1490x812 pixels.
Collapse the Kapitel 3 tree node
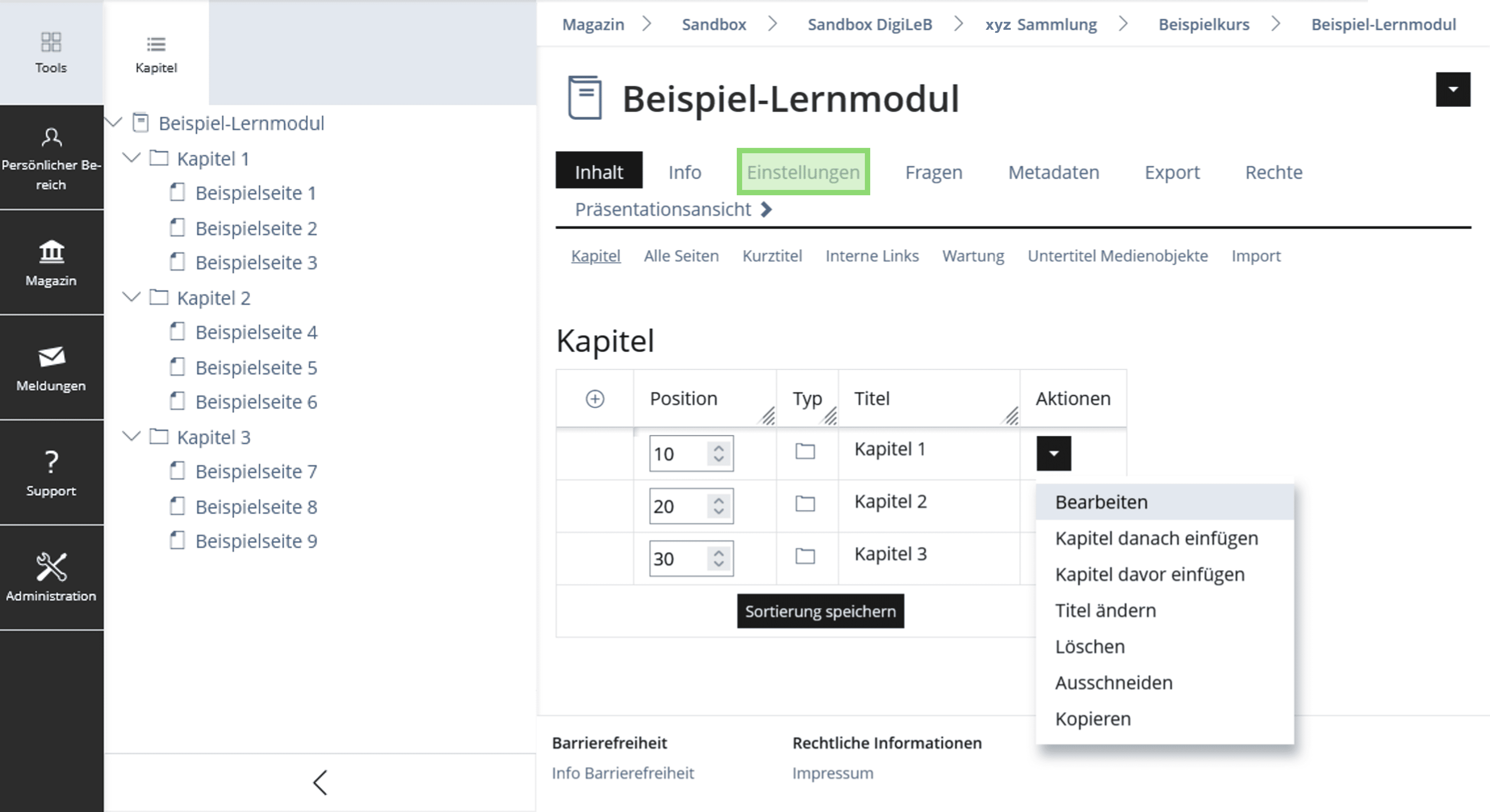132,436
